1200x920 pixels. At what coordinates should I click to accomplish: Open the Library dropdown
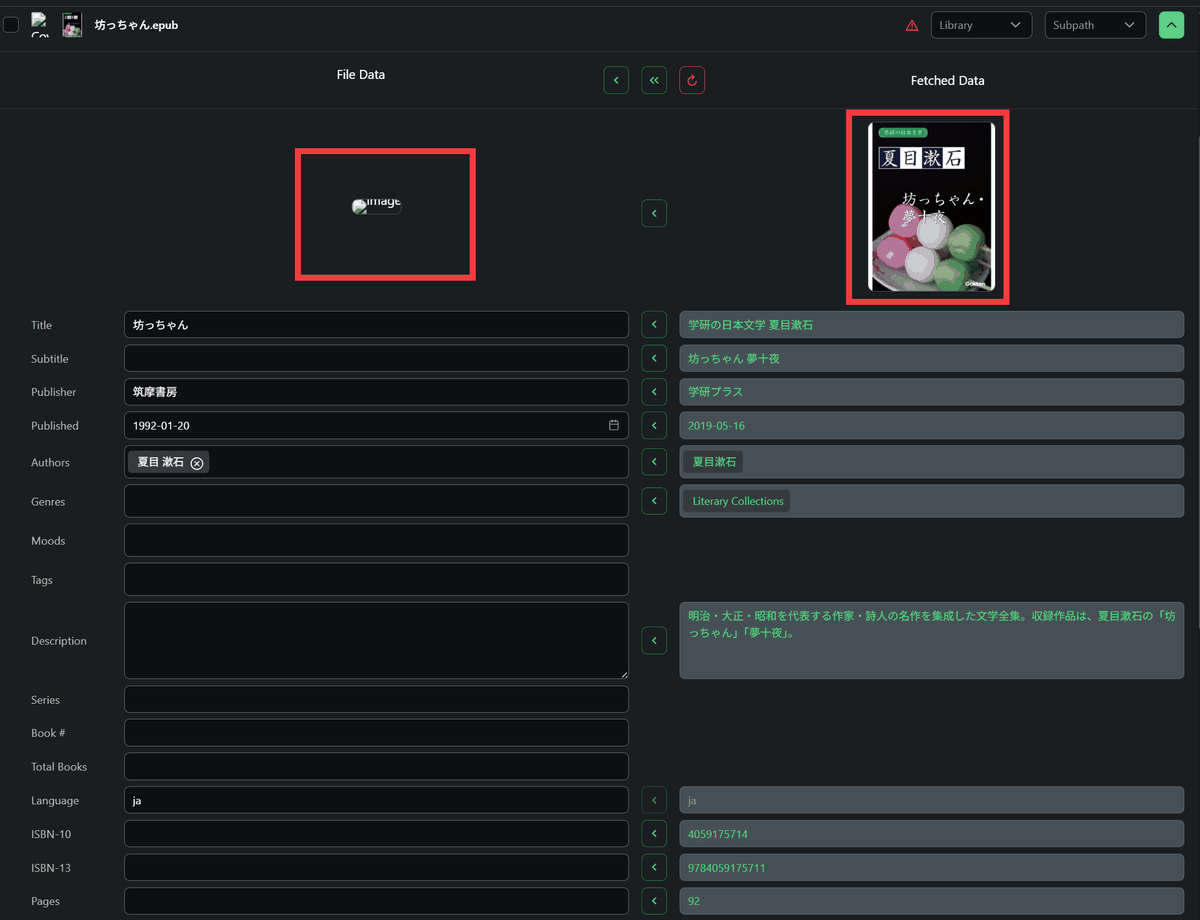[x=980, y=25]
